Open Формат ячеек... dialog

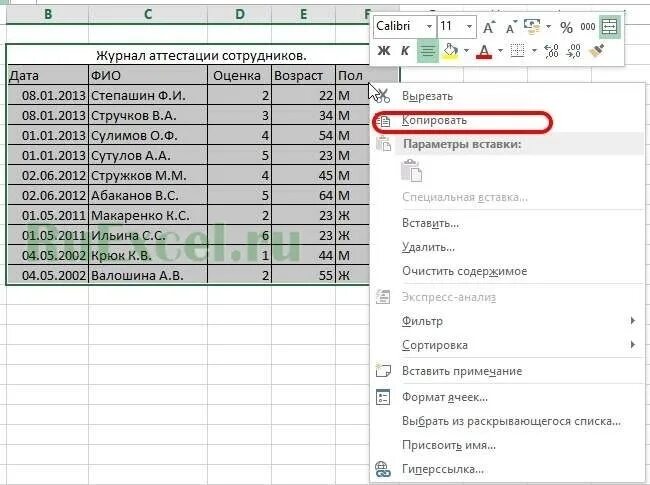508,397
